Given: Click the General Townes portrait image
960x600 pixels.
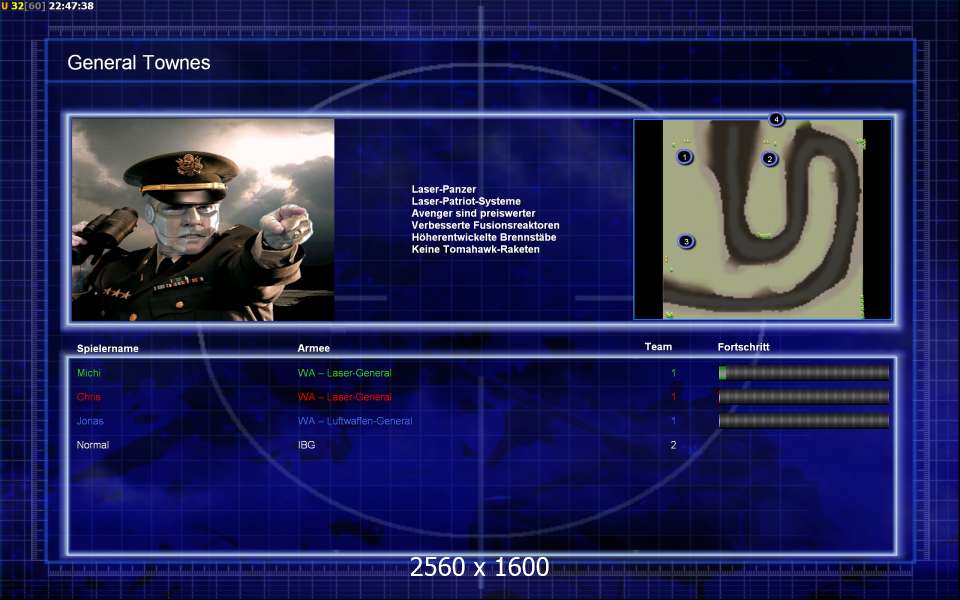Looking at the screenshot, I should point(203,219).
